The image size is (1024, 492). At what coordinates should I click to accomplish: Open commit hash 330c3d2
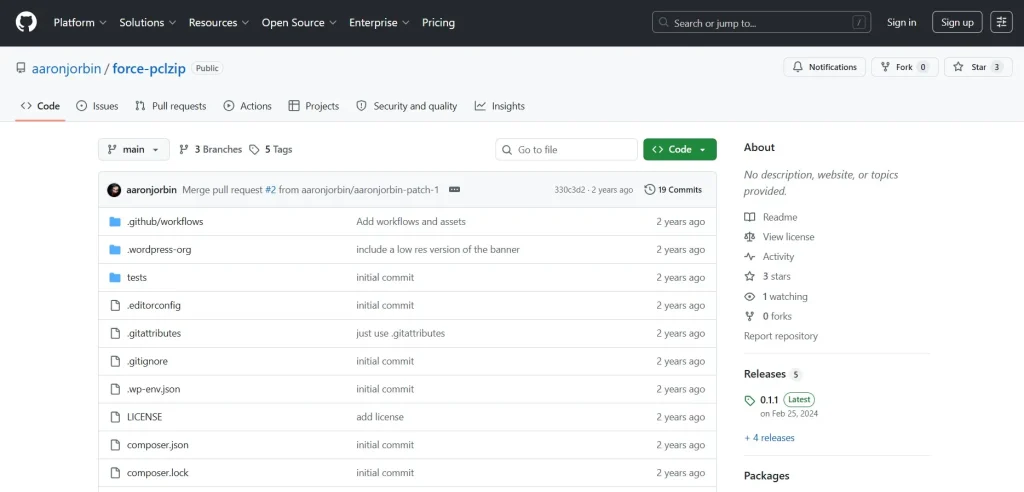(x=569, y=190)
